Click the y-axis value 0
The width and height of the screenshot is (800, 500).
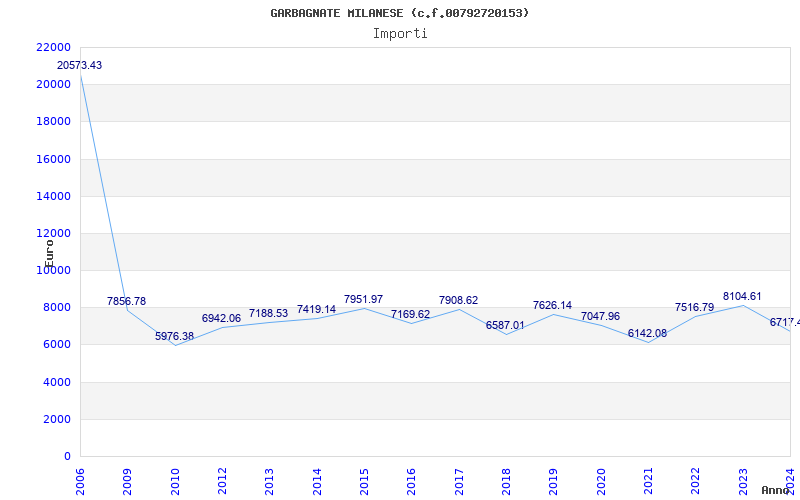tap(67, 457)
